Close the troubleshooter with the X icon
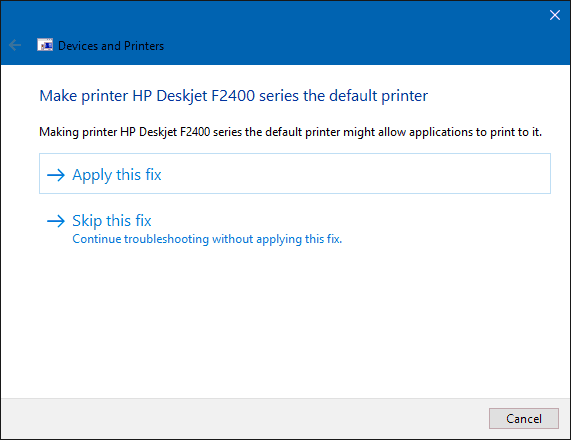 point(555,15)
